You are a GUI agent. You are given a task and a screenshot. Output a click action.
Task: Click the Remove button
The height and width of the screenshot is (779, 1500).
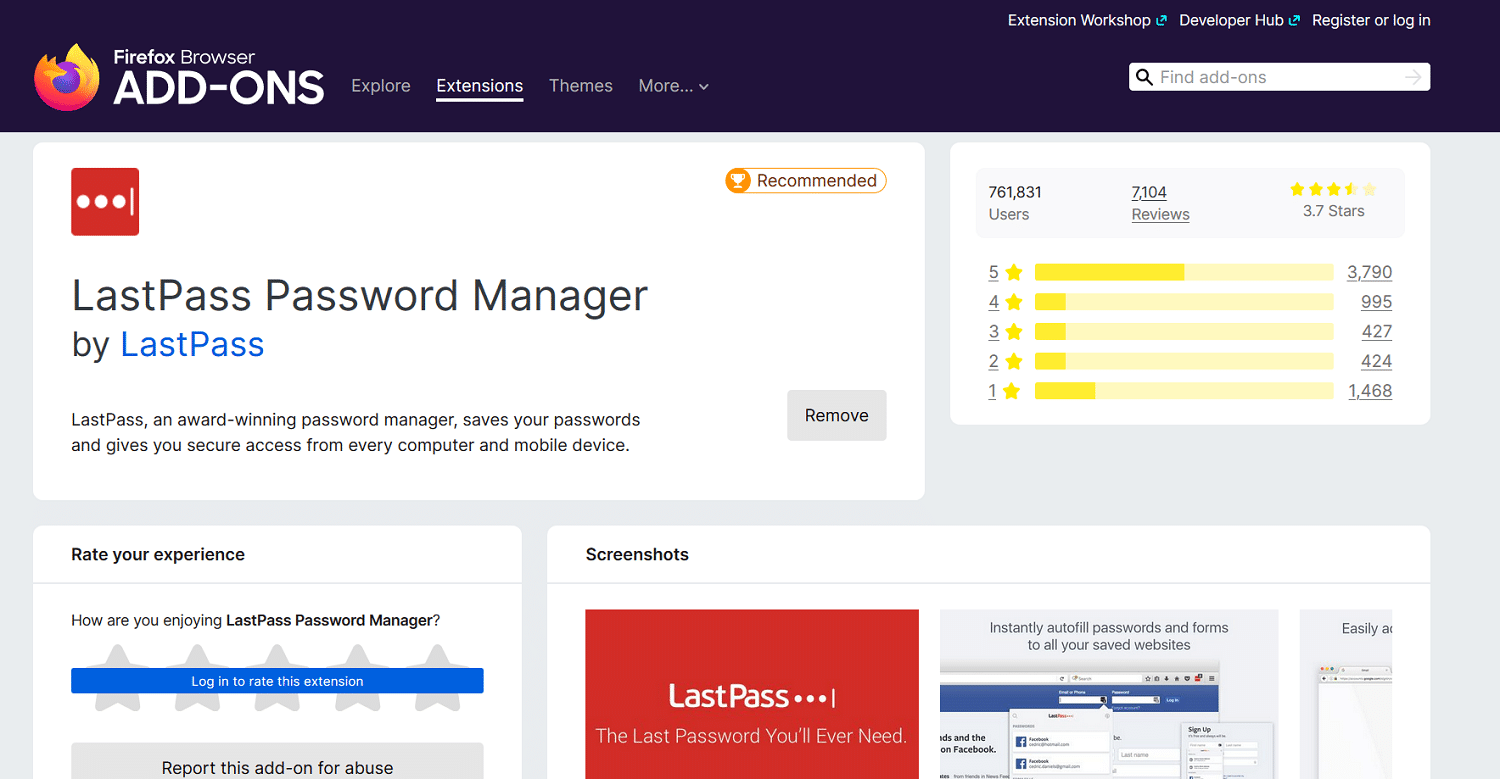tap(836, 415)
